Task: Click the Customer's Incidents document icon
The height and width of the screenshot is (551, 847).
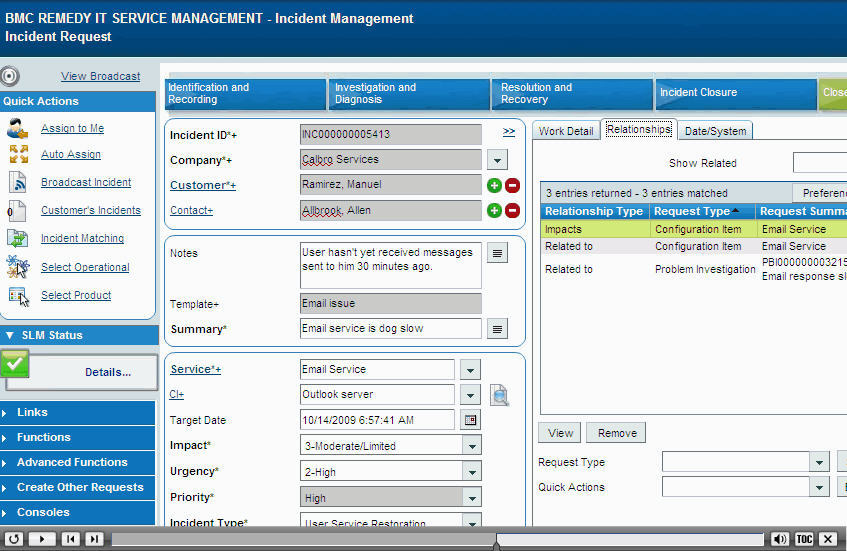Action: coord(16,210)
